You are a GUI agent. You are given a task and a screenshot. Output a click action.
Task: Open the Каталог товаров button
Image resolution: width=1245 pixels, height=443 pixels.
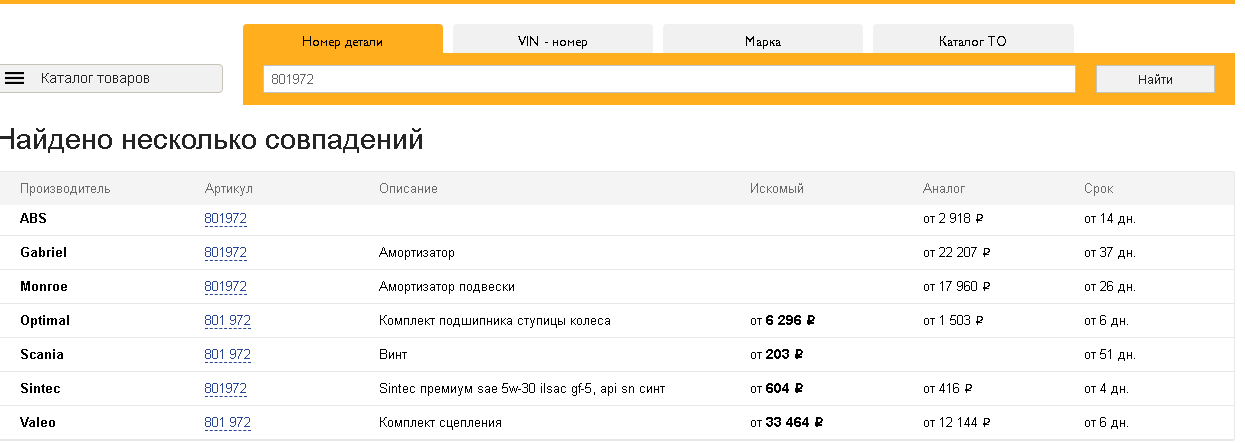click(x=110, y=78)
